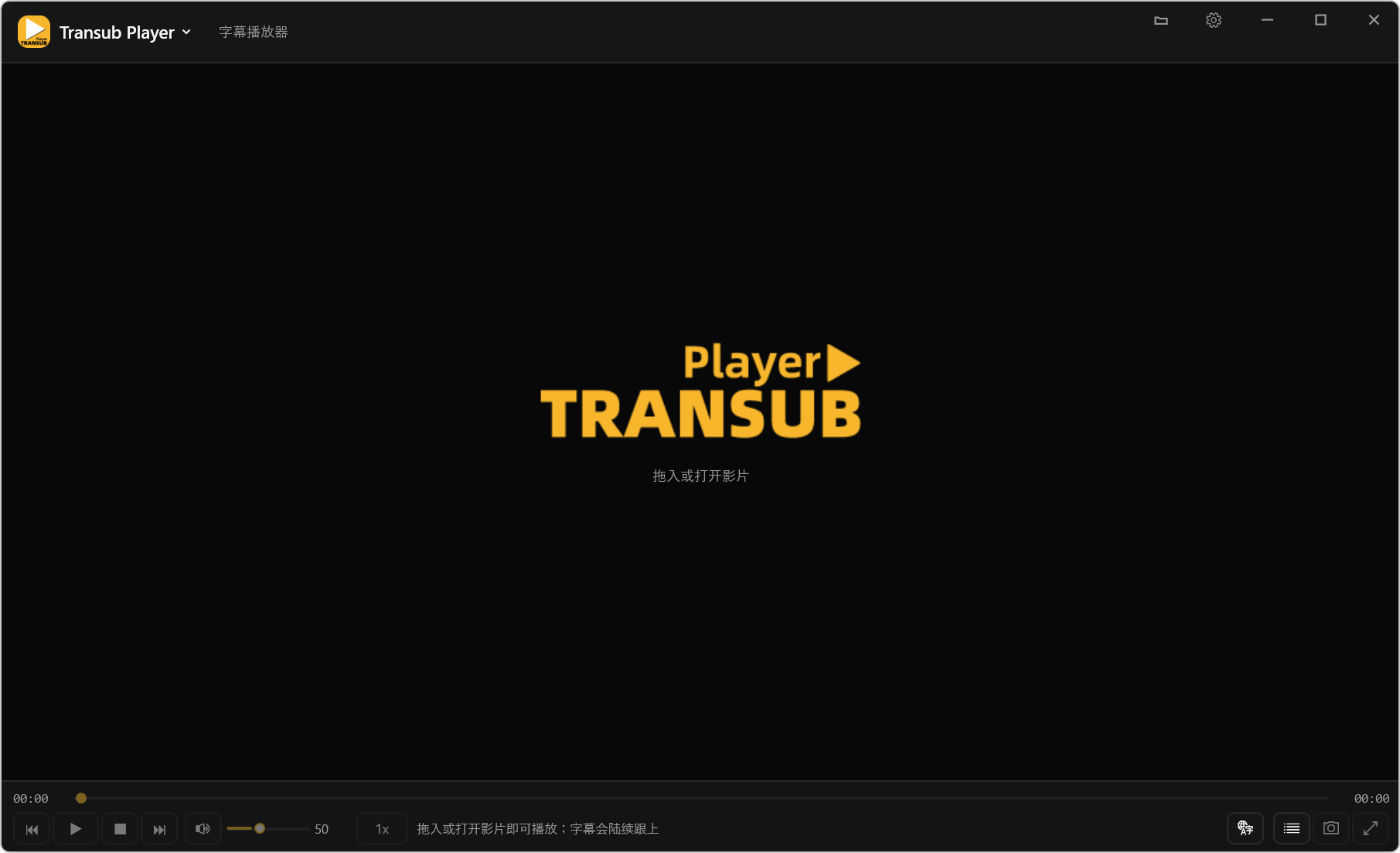Mute audio with the speaker icon

pyautogui.click(x=203, y=829)
